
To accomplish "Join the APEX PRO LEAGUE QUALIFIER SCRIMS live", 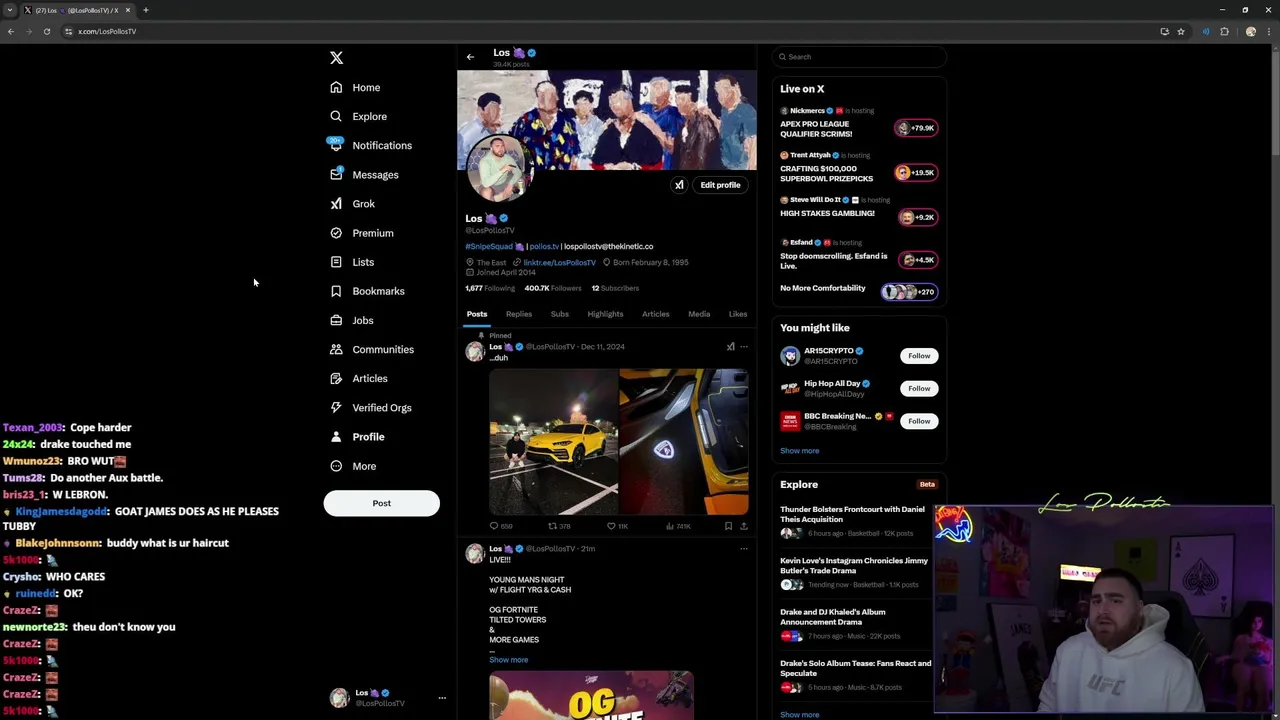I will [916, 128].
